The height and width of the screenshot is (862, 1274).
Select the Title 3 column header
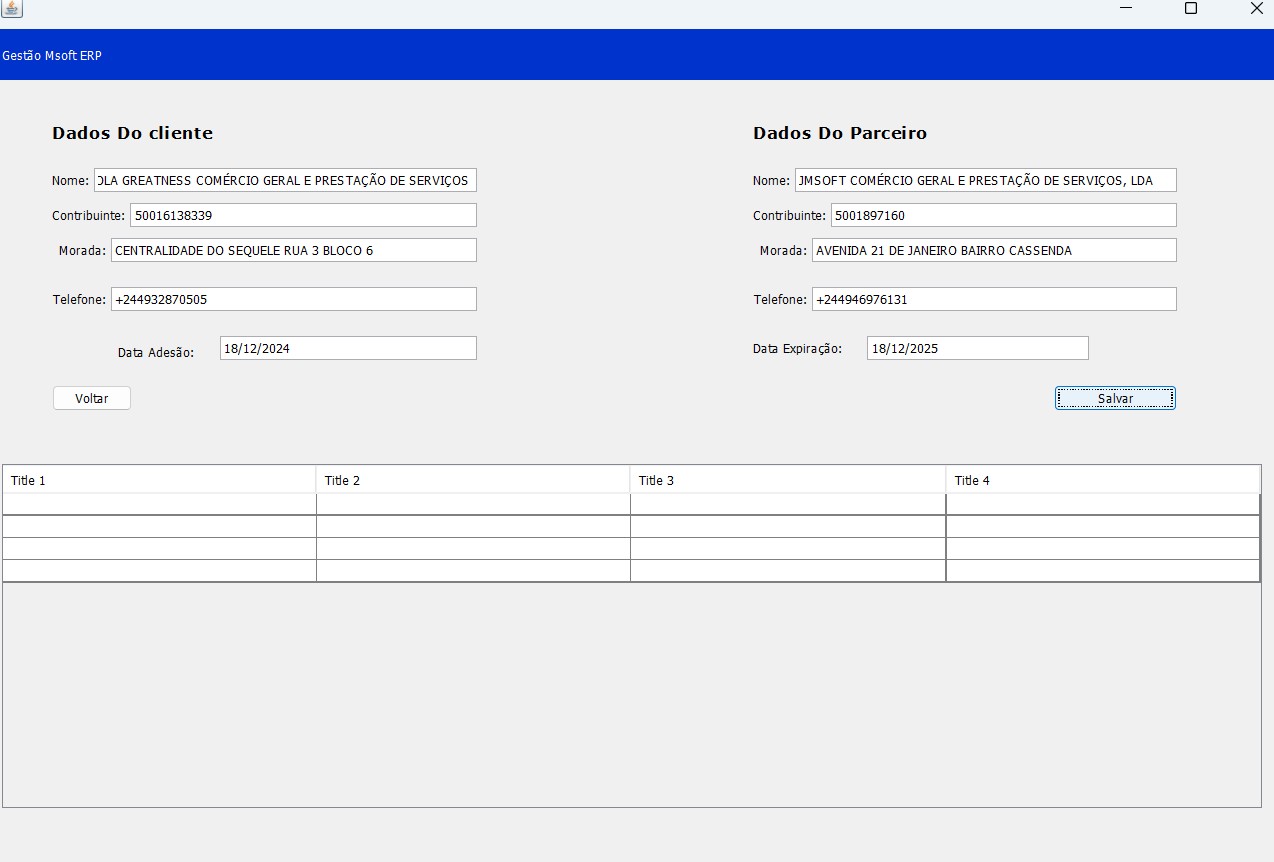787,480
